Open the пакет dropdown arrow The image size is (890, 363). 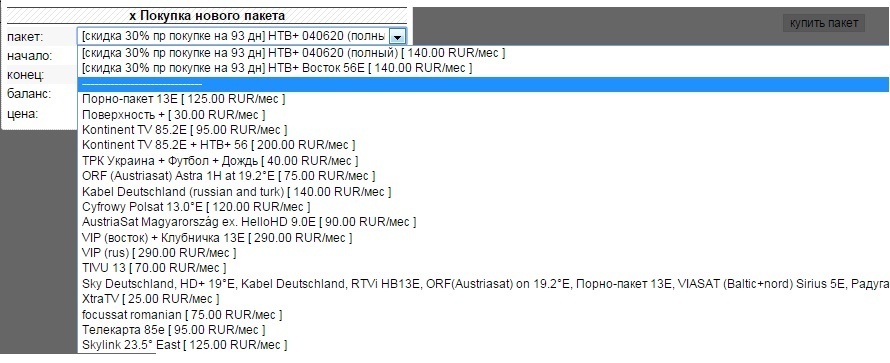coord(398,37)
